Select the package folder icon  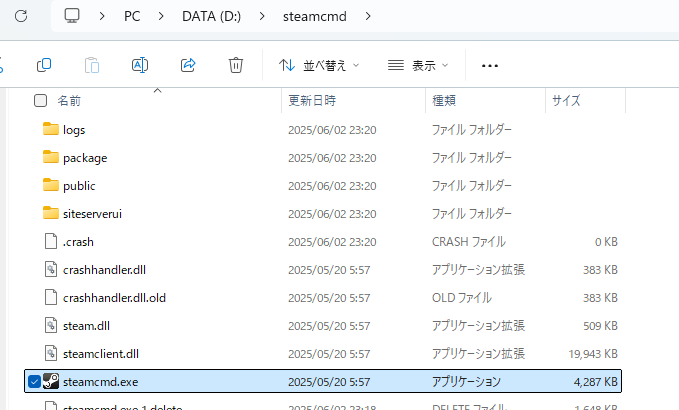[x=51, y=157]
